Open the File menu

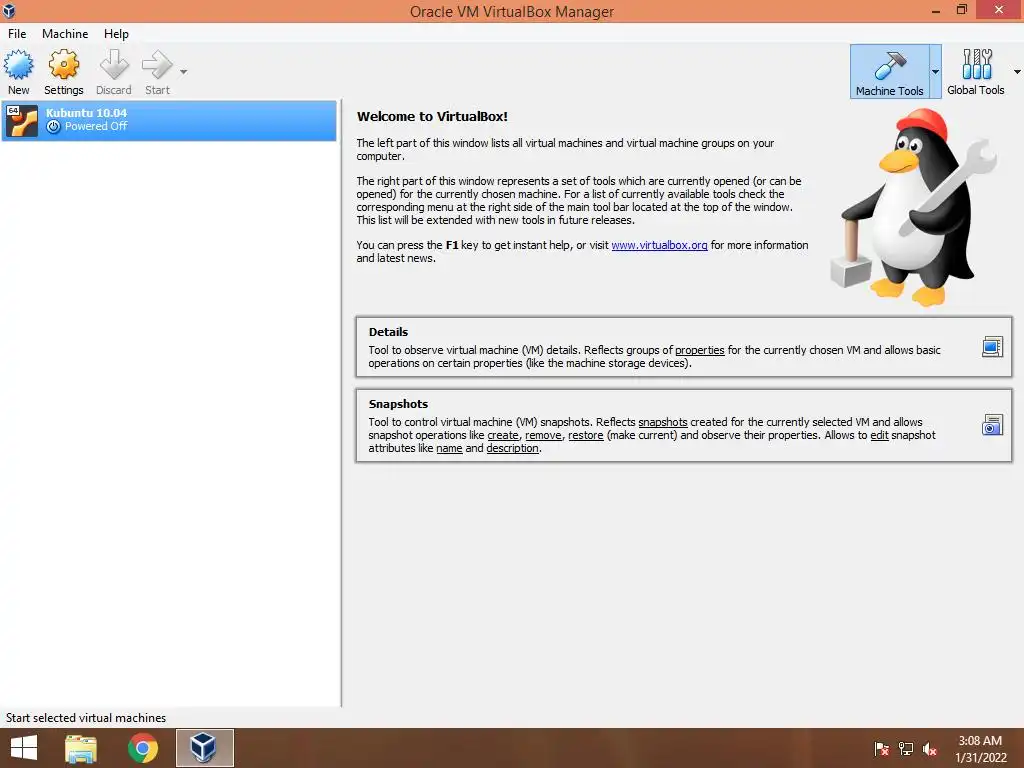tap(17, 34)
